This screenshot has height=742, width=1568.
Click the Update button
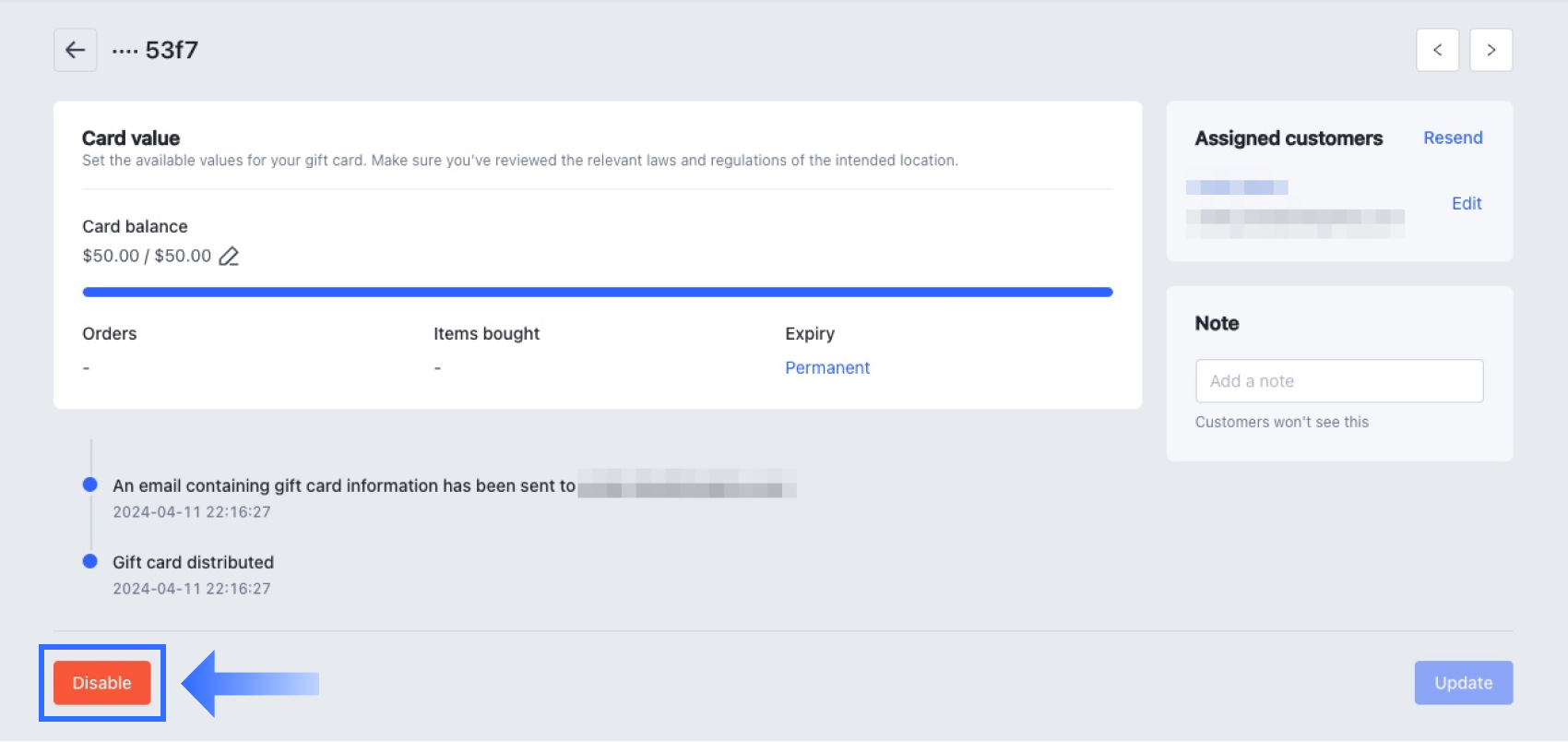(1463, 683)
